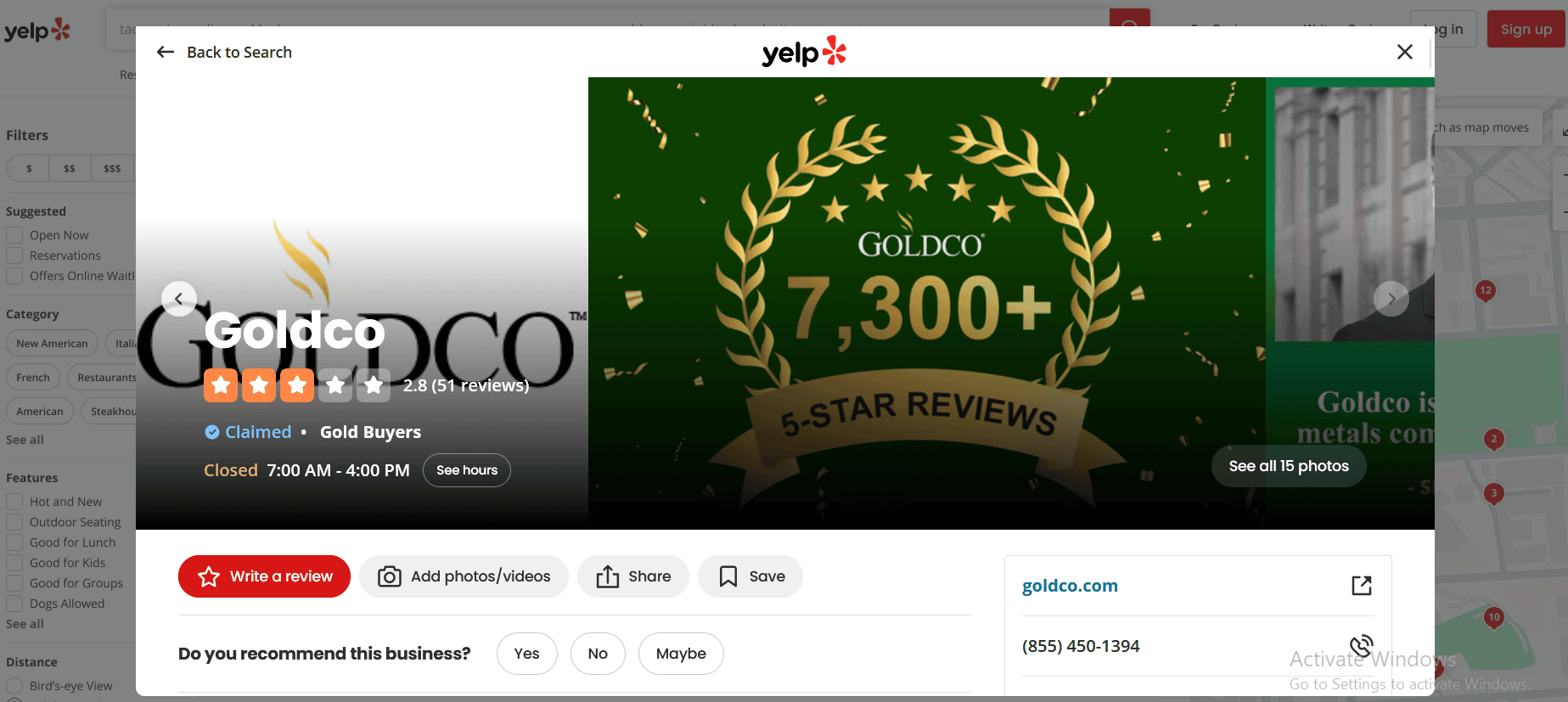Select map pin number 2

point(1494,440)
